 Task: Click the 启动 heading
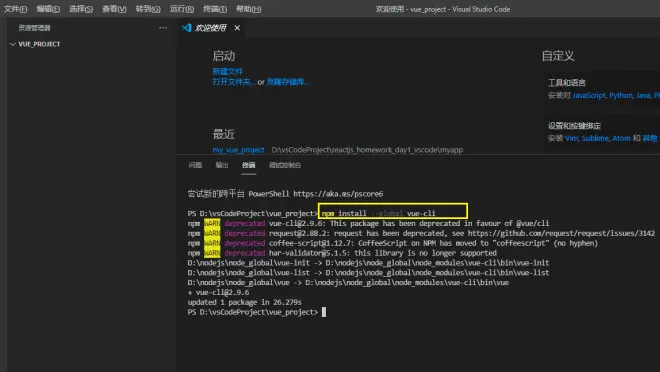[x=224, y=56]
